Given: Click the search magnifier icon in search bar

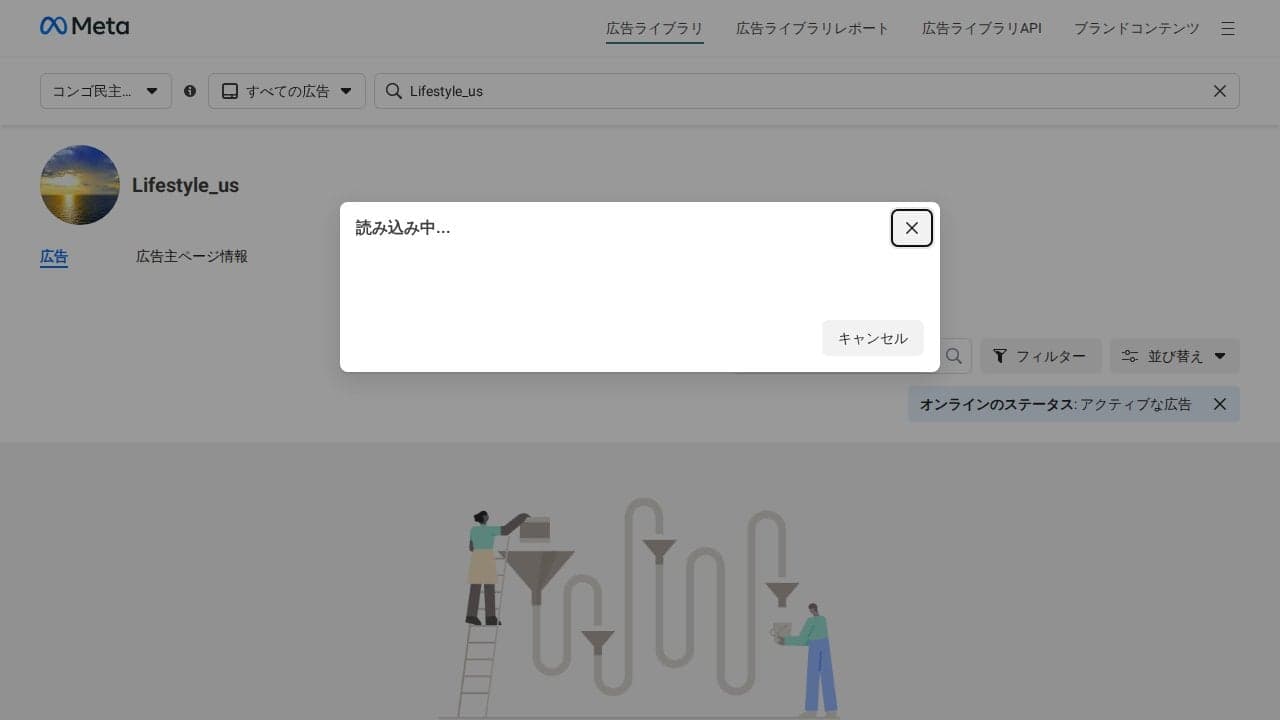Looking at the screenshot, I should (394, 91).
